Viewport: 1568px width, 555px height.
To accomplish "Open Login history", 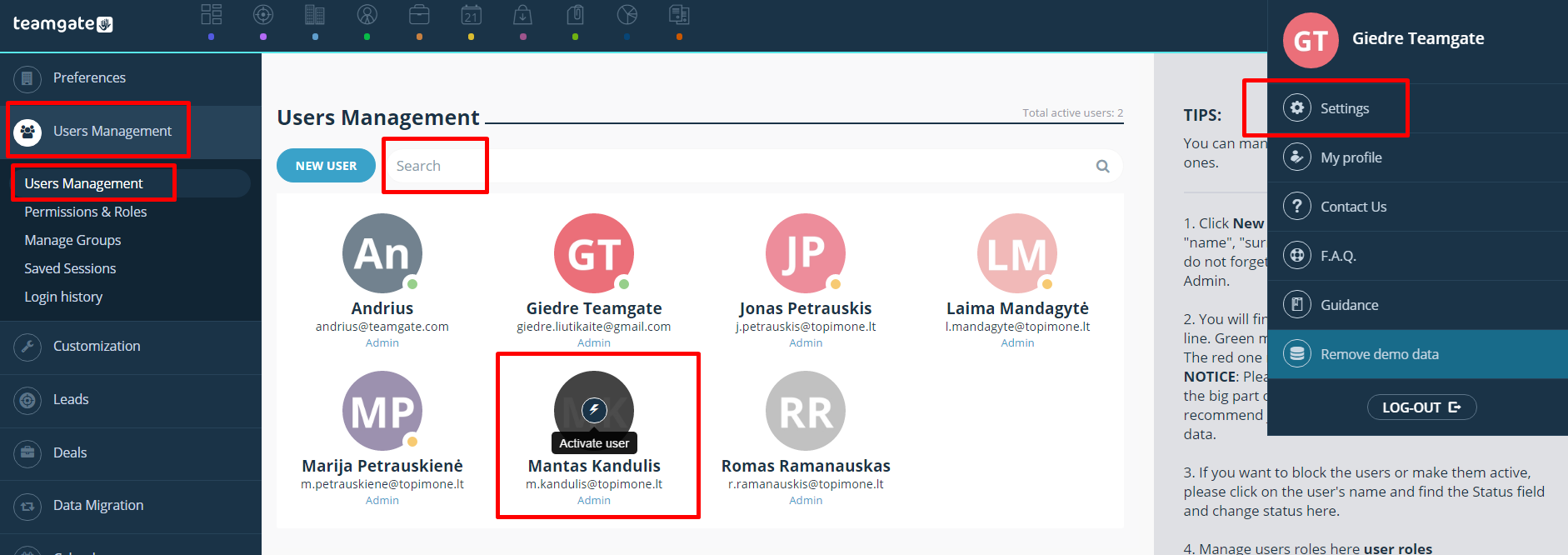I will tap(63, 297).
